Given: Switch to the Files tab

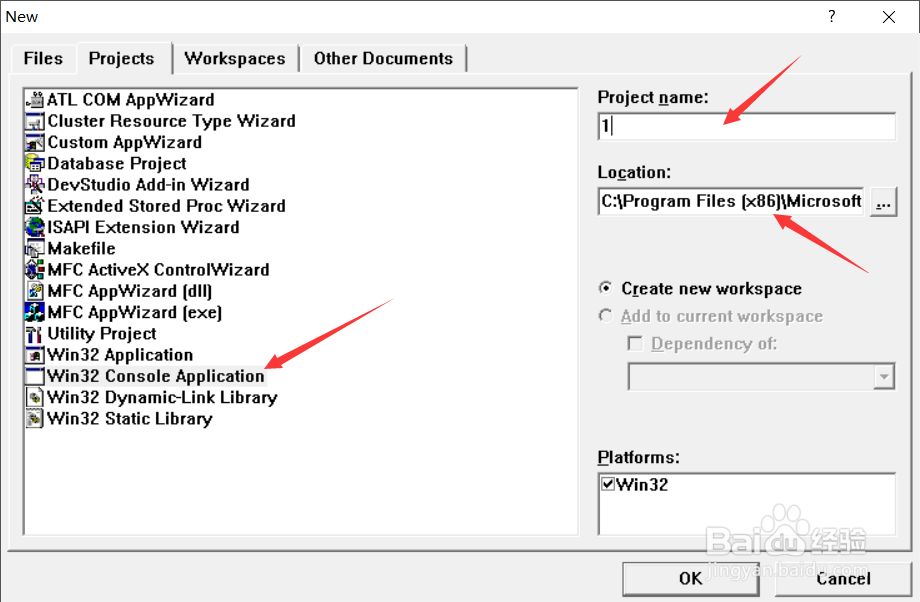Looking at the screenshot, I should pos(42,58).
